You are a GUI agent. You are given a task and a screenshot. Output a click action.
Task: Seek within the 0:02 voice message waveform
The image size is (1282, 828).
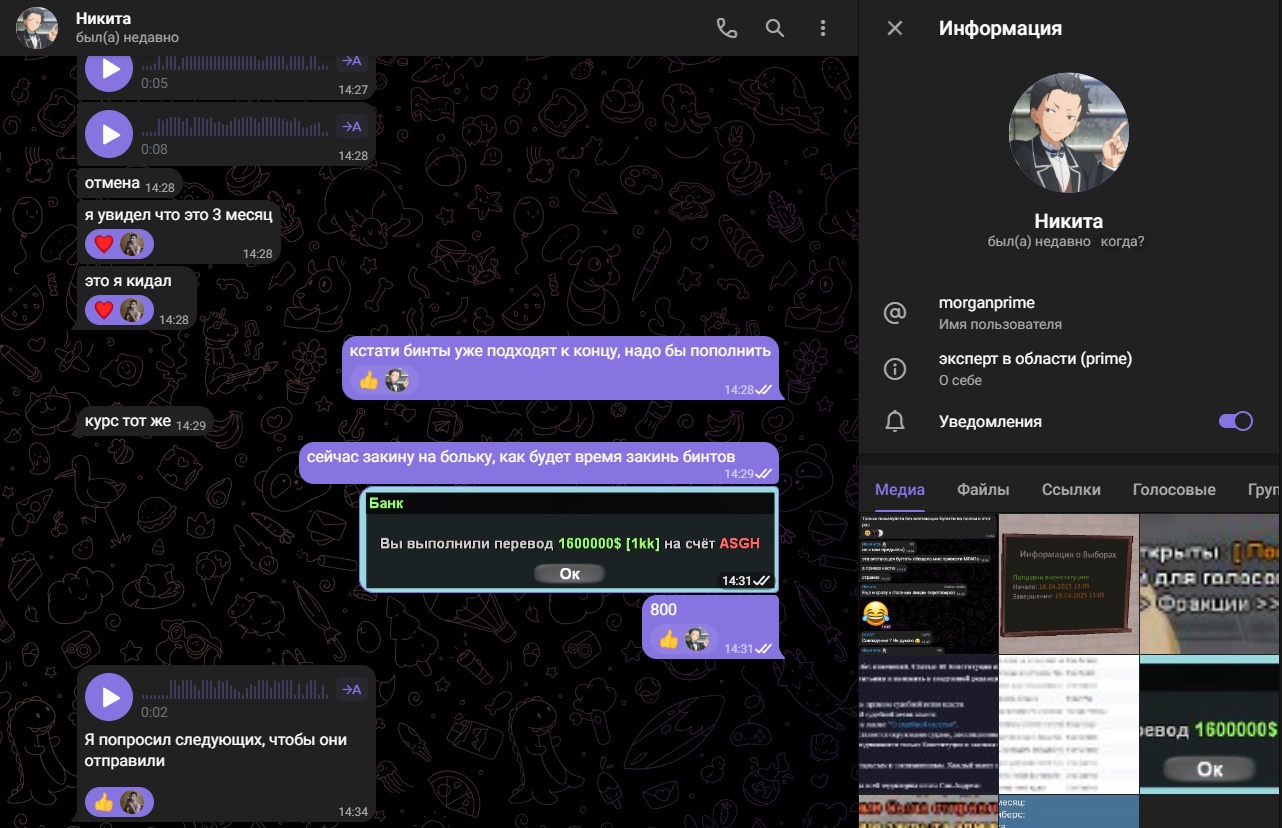click(x=235, y=690)
